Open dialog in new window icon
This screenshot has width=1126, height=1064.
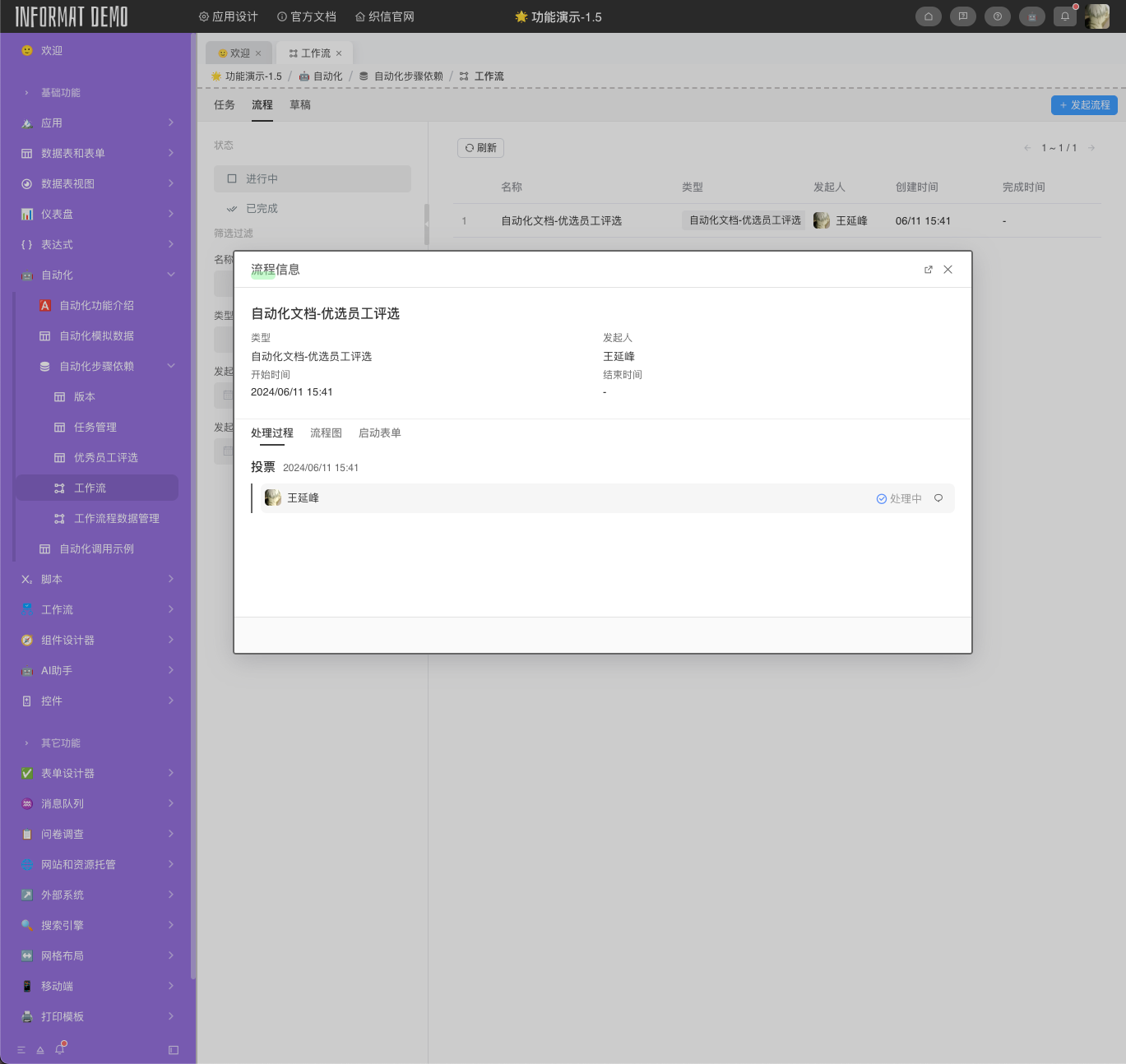point(928,270)
